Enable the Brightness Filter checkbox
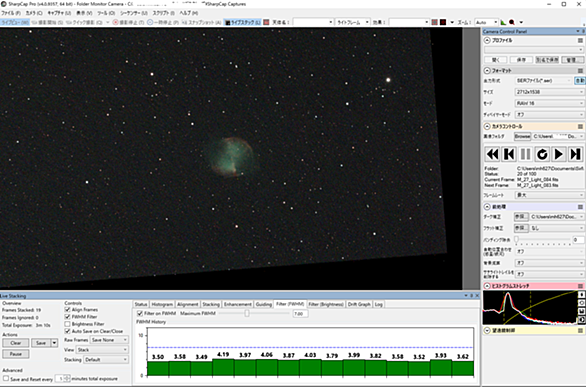Image resolution: width=586 pixels, height=387 pixels. (x=68, y=324)
